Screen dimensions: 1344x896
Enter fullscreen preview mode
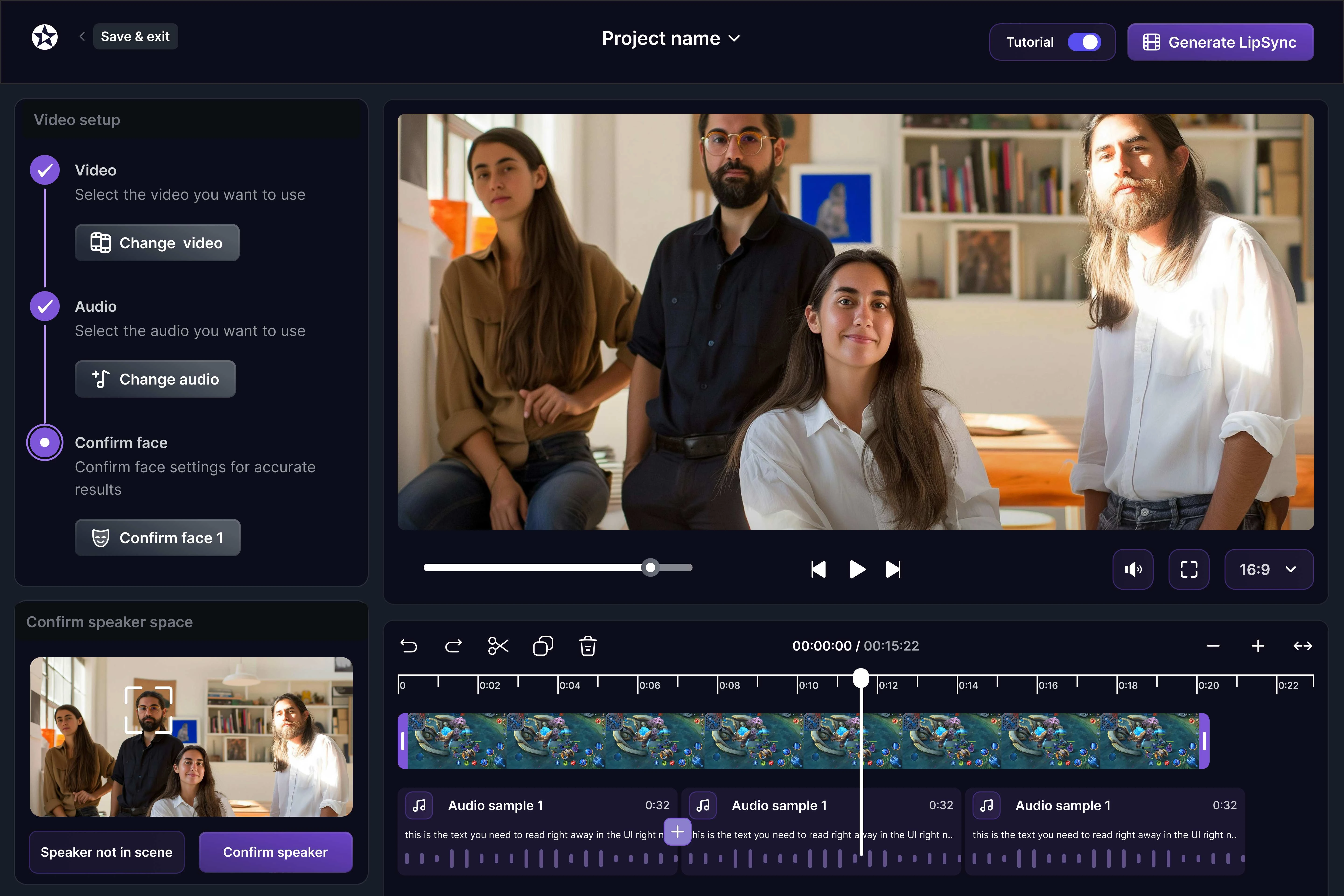(x=1189, y=569)
